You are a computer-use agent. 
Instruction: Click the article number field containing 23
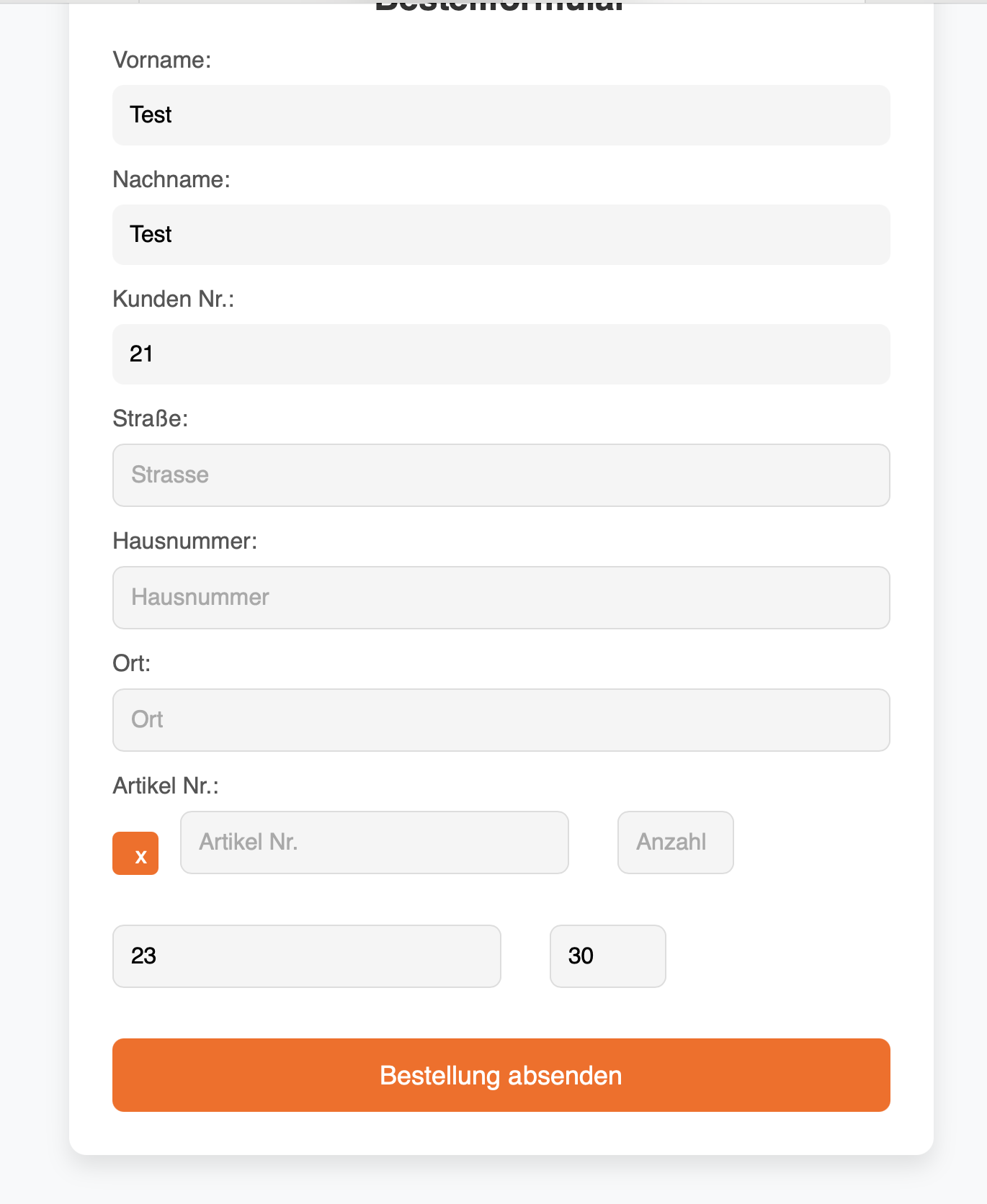click(x=306, y=956)
